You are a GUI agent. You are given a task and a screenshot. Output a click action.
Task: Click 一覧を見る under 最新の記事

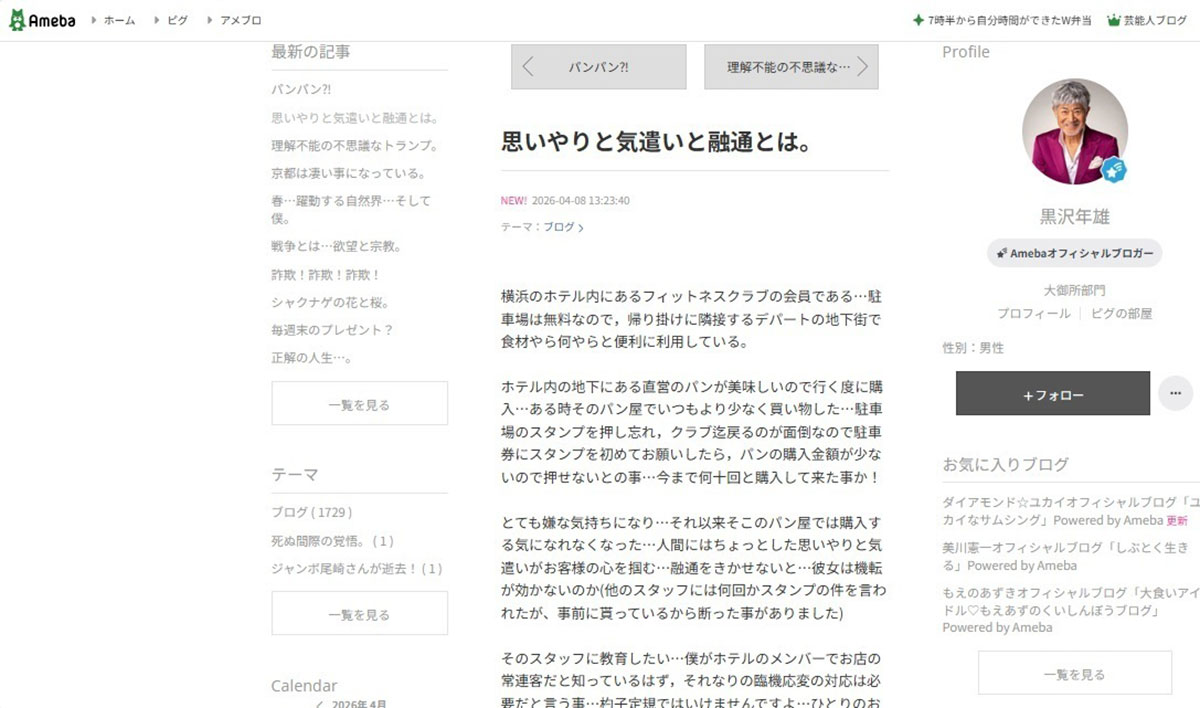359,402
